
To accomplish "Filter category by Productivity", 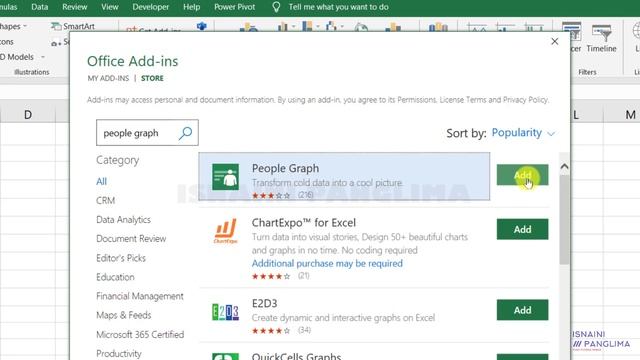I will coord(119,353).
